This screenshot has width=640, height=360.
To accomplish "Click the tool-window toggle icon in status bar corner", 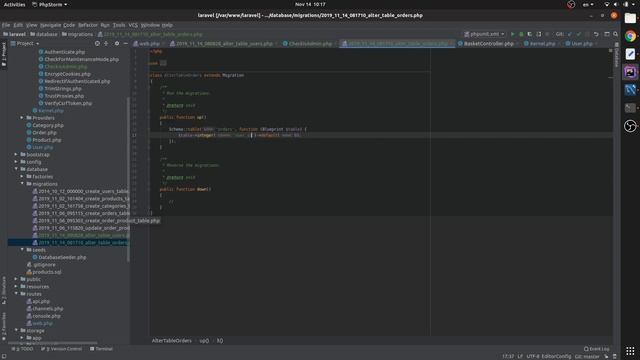I will coord(4,356).
